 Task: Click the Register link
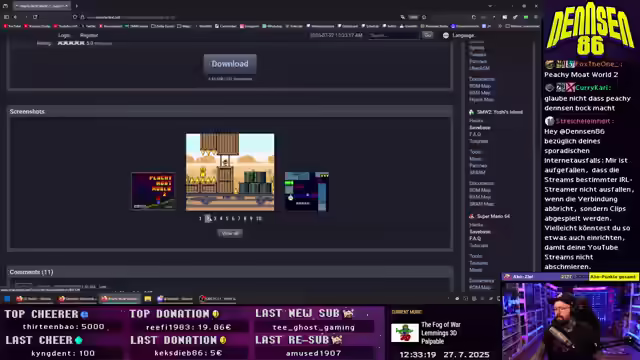89,36
